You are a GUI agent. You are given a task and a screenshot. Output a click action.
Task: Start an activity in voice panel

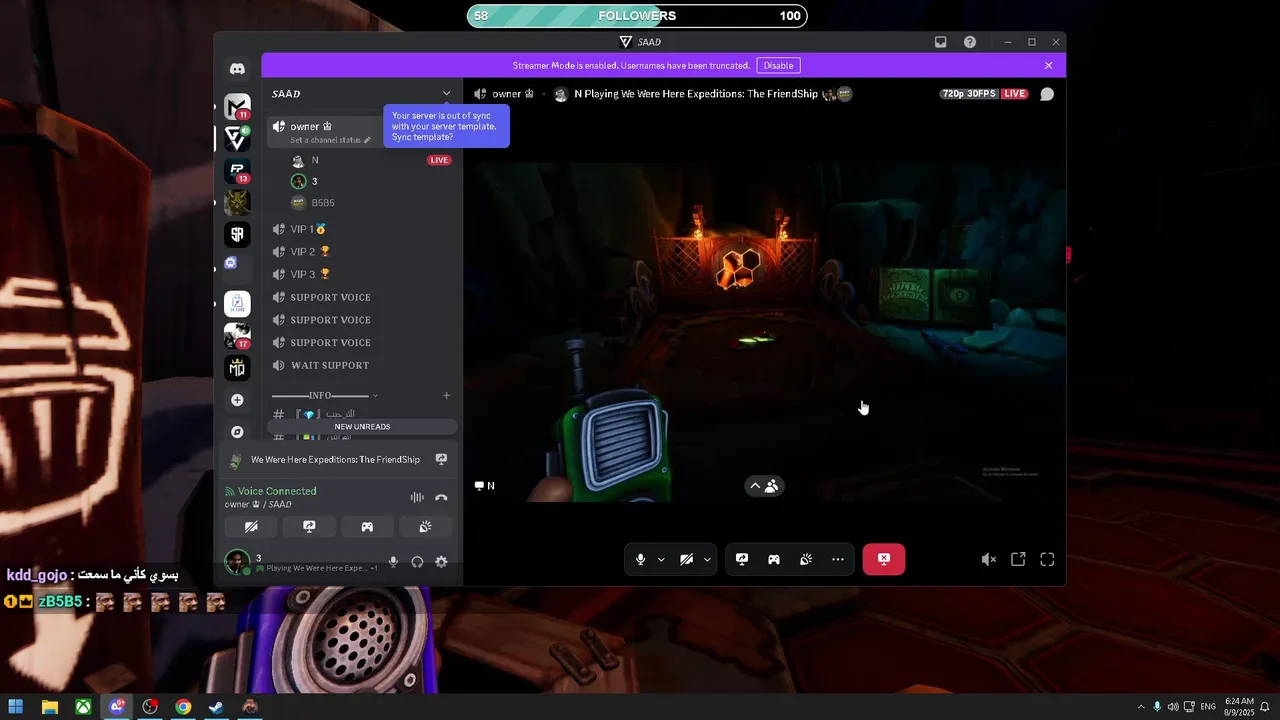[x=367, y=527]
